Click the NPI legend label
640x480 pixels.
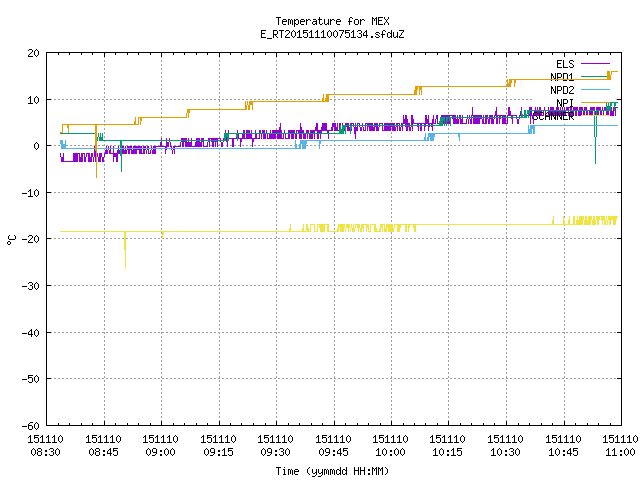pos(565,102)
